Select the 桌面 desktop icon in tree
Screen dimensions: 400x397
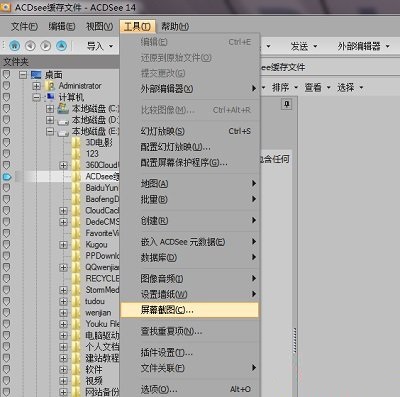point(36,75)
